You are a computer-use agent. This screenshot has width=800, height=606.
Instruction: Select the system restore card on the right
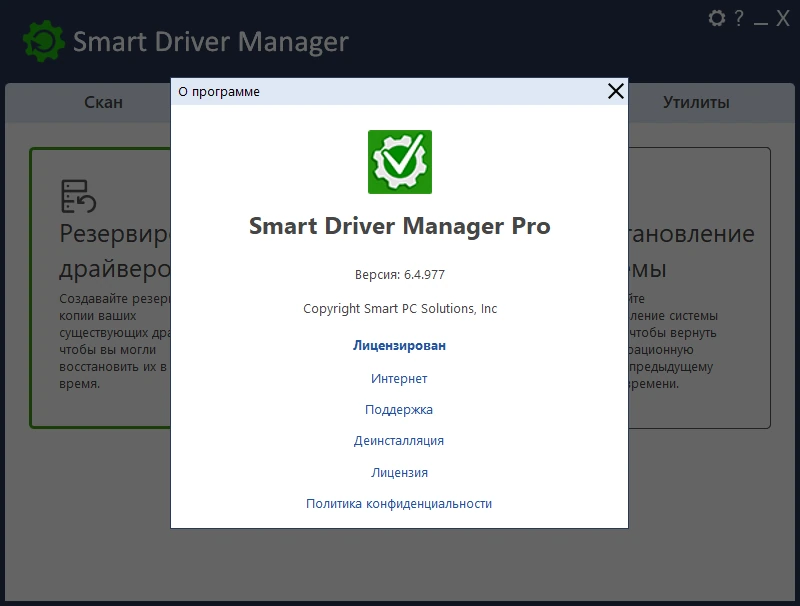point(699,288)
